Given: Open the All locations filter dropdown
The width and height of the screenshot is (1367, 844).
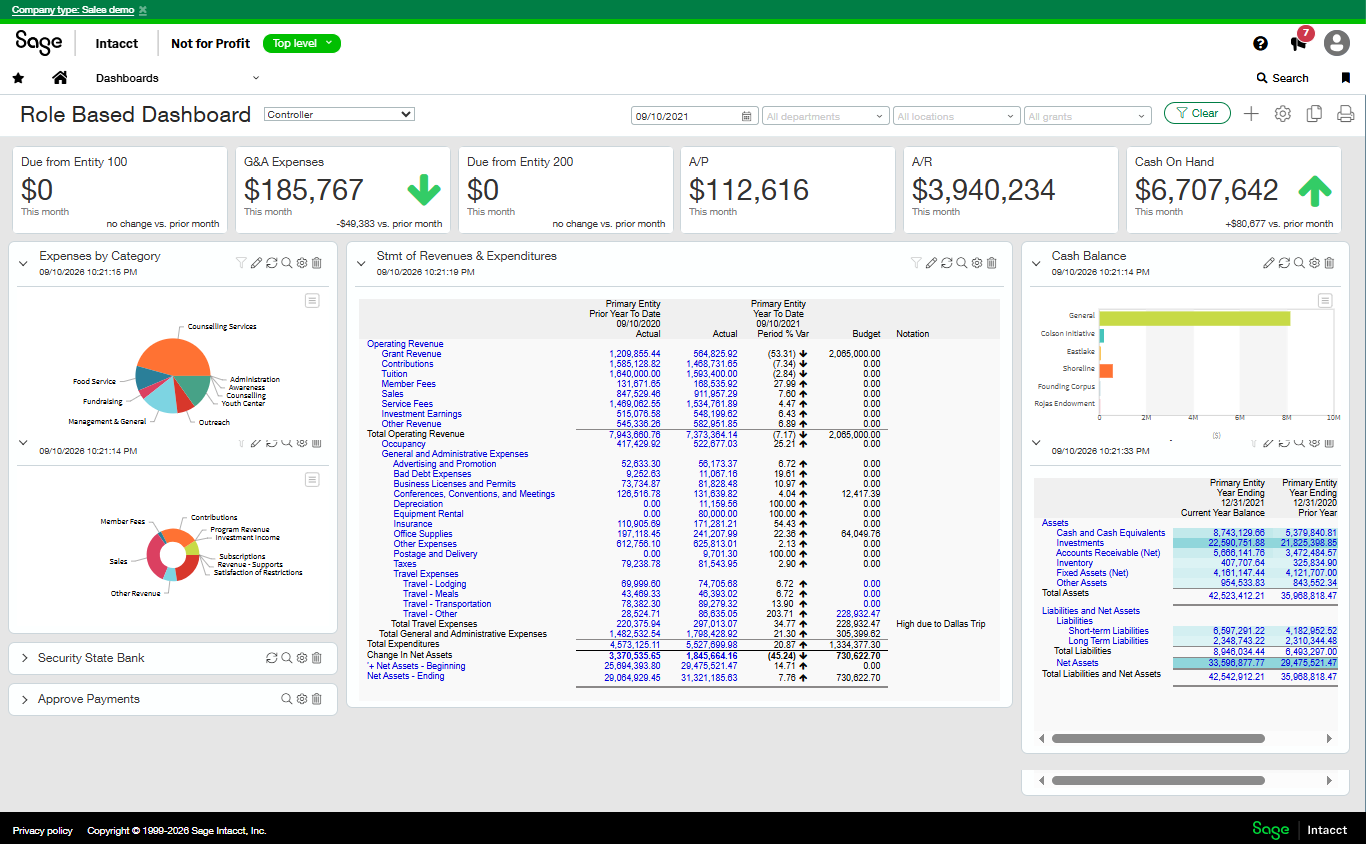Looking at the screenshot, I should 956,116.
